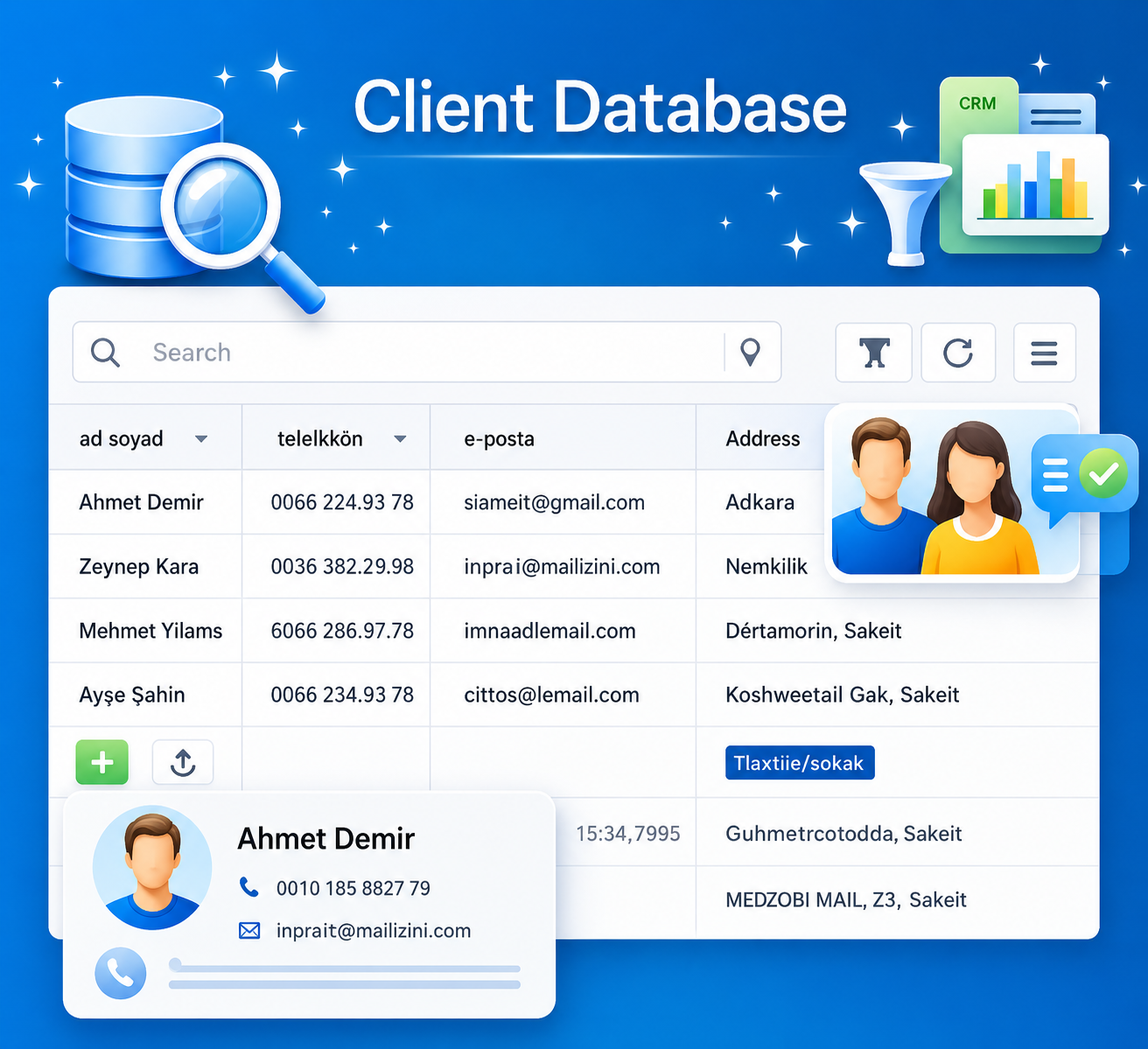Viewport: 1148px width, 1049px height.
Task: Click phone number 0066 224.93 78
Action: (342, 502)
